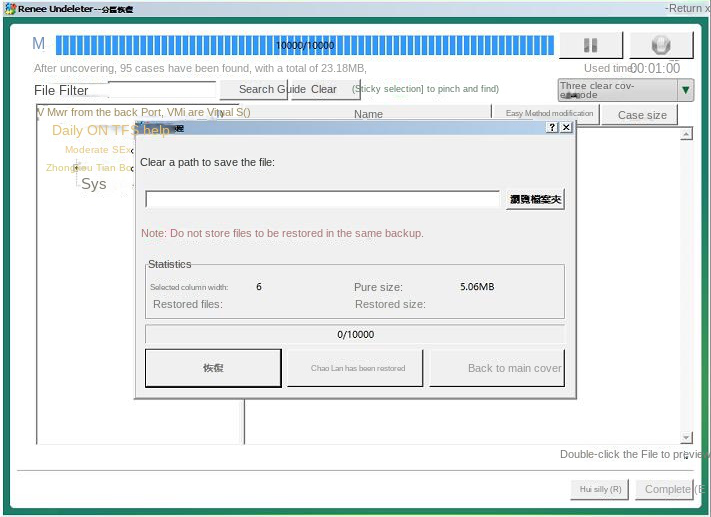Viewport: 711px width, 517px height.
Task: Click the Complete button
Action: pyautogui.click(x=664, y=489)
